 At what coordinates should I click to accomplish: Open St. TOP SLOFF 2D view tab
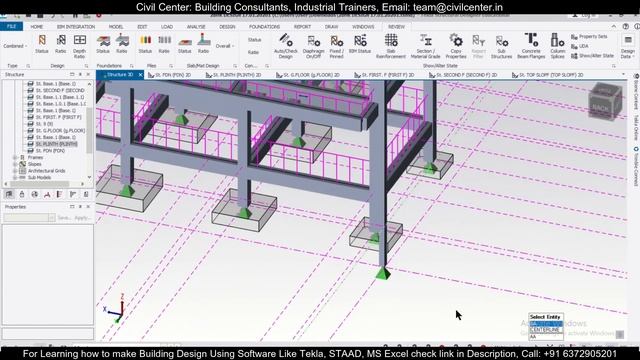tap(548, 75)
